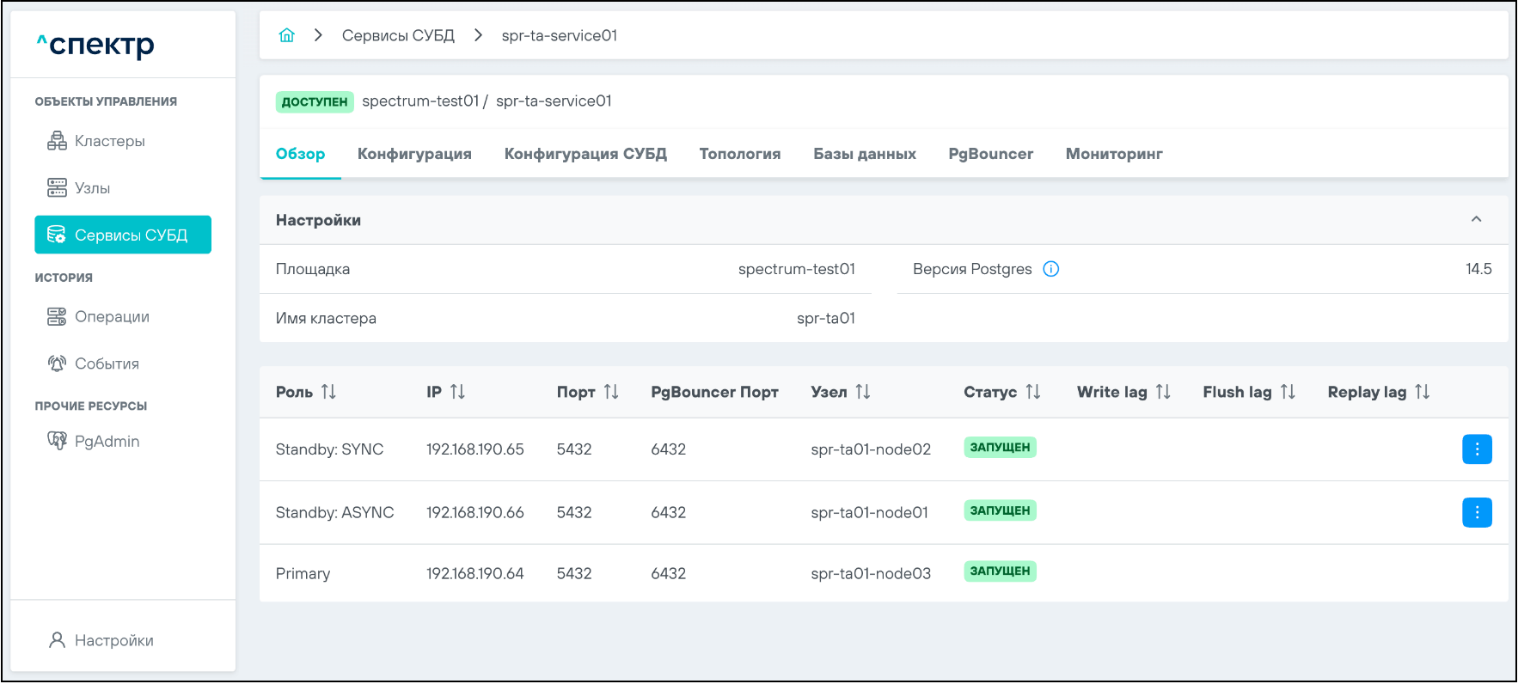Open the PgBouncer tab

point(990,154)
